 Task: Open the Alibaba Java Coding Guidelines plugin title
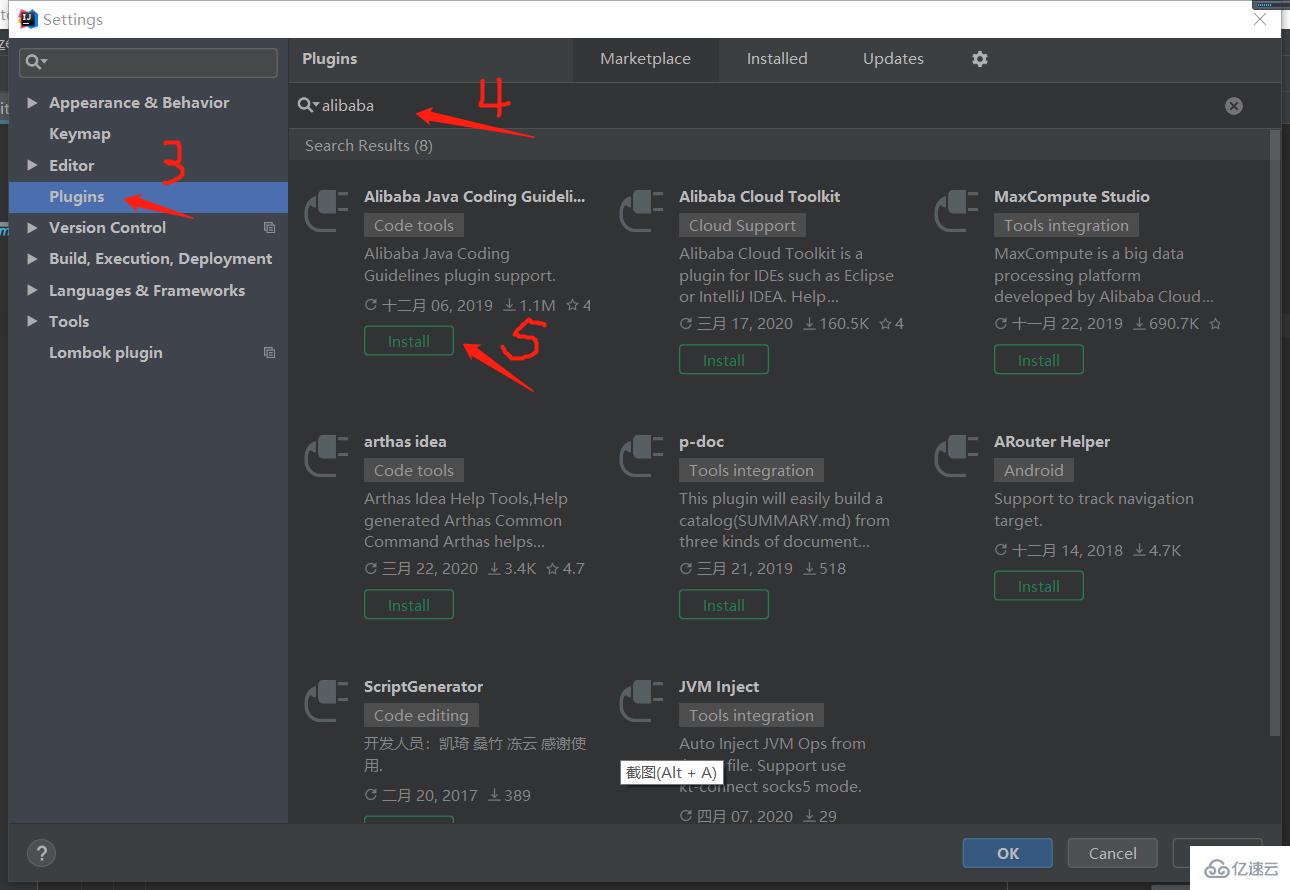tap(475, 197)
